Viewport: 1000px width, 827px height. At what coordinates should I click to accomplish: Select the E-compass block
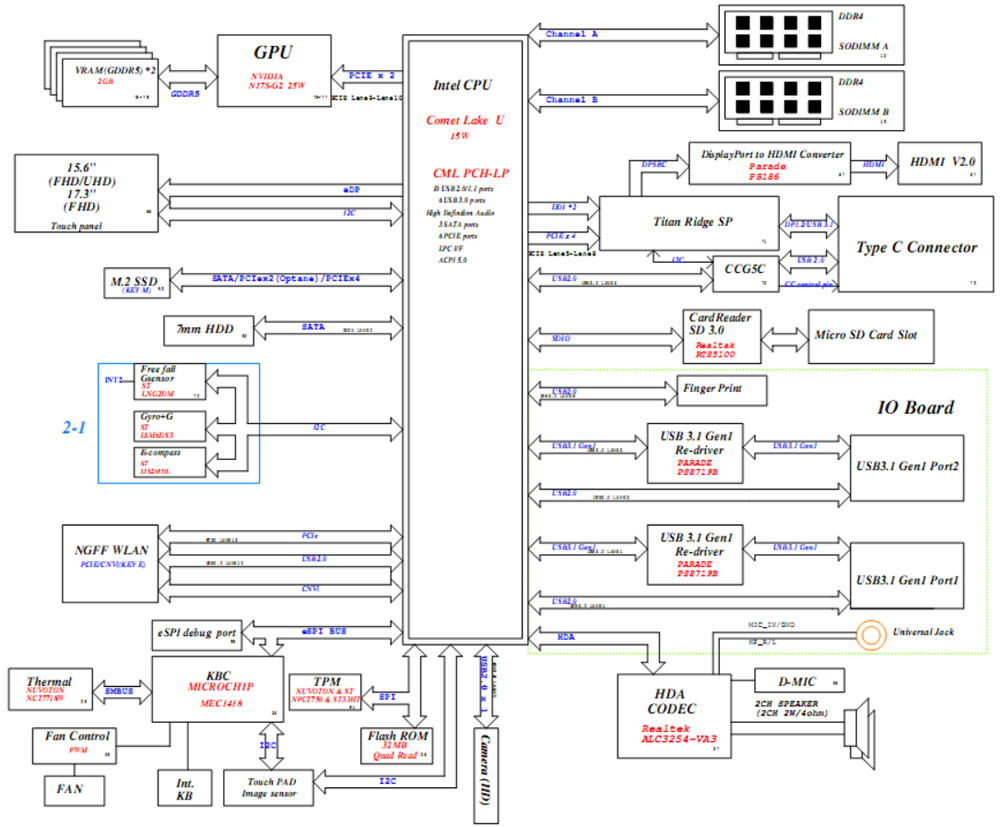coord(170,462)
